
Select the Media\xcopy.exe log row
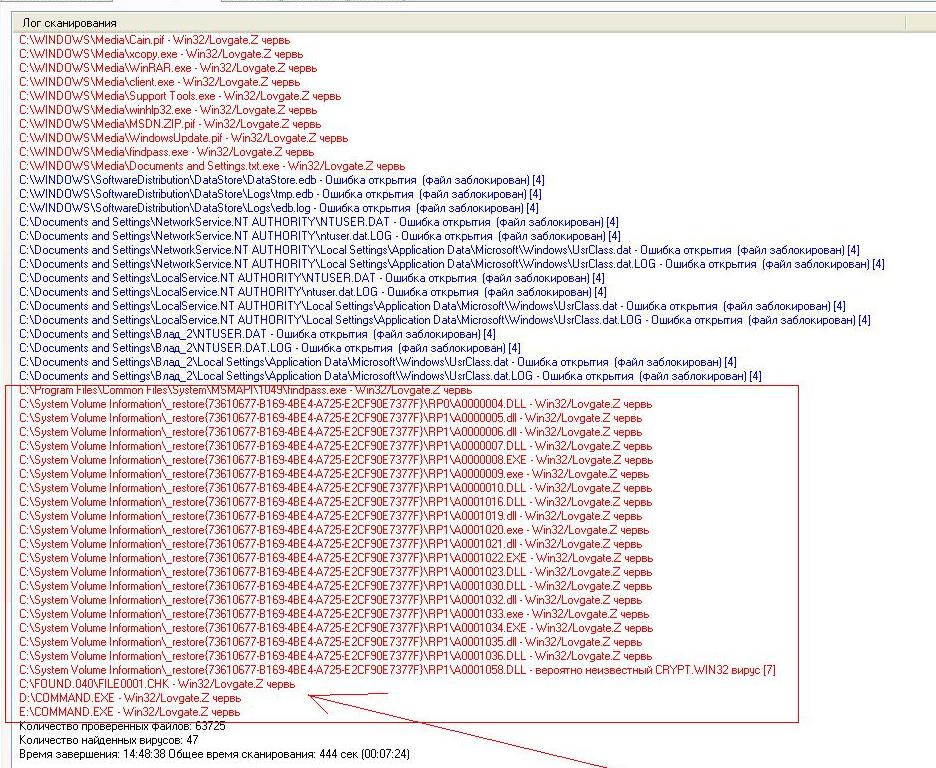point(161,54)
